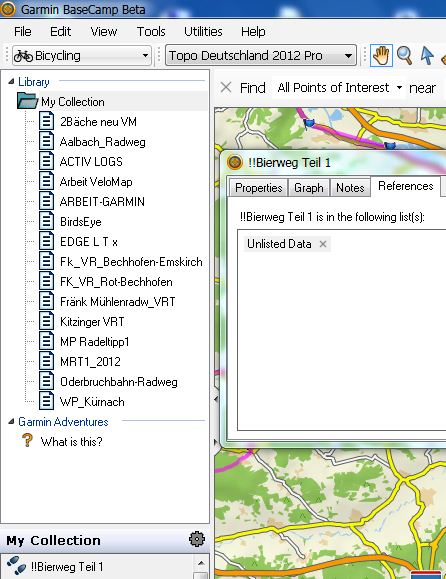Select the arrow Select tool
The image size is (446, 579).
click(x=426, y=56)
